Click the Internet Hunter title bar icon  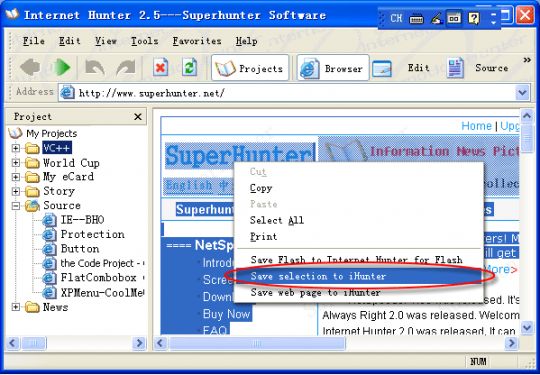(12, 14)
